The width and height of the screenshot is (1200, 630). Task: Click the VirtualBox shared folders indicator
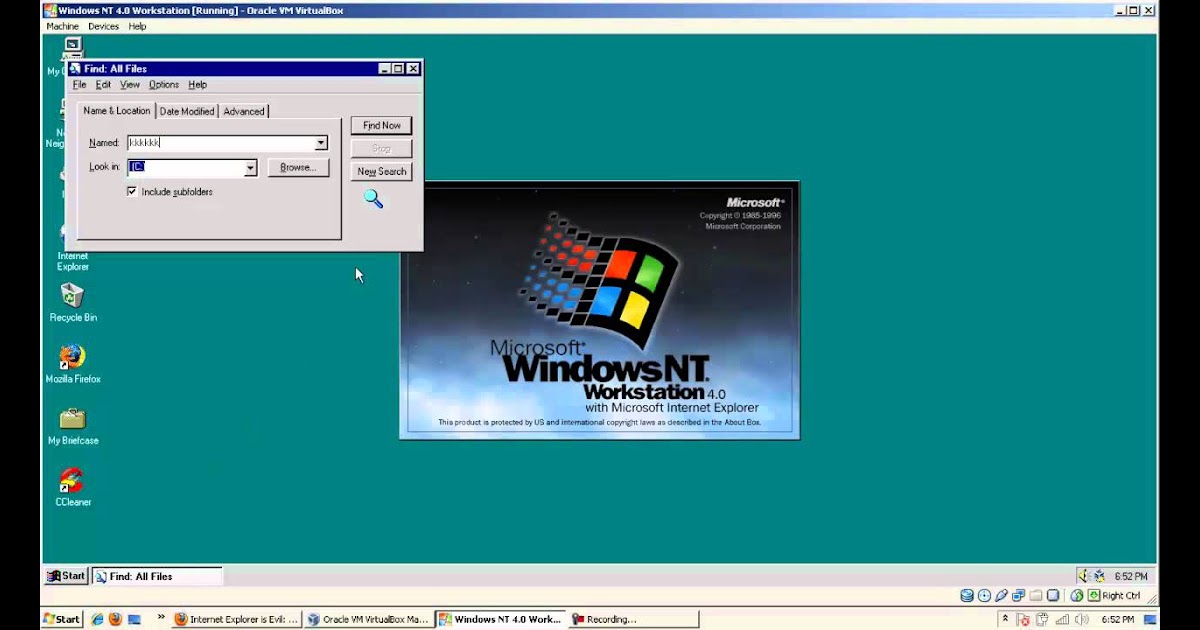[x=1036, y=595]
